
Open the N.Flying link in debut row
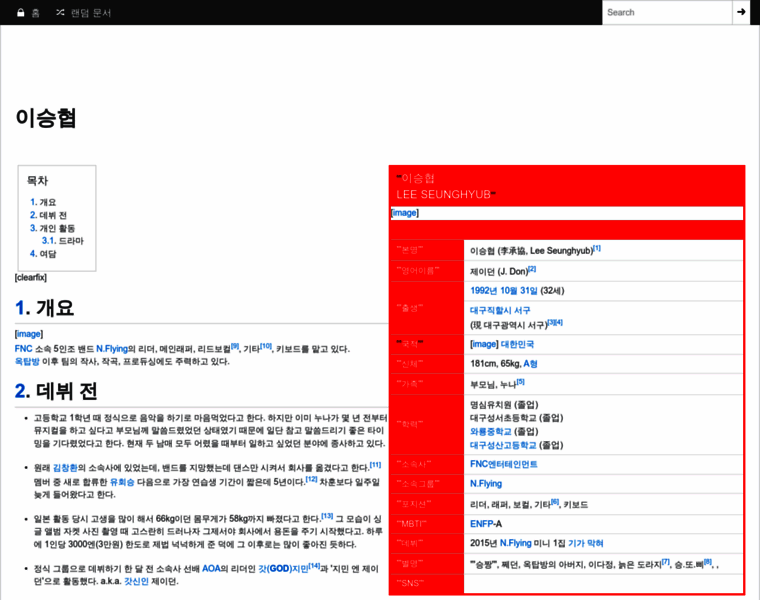(516, 543)
